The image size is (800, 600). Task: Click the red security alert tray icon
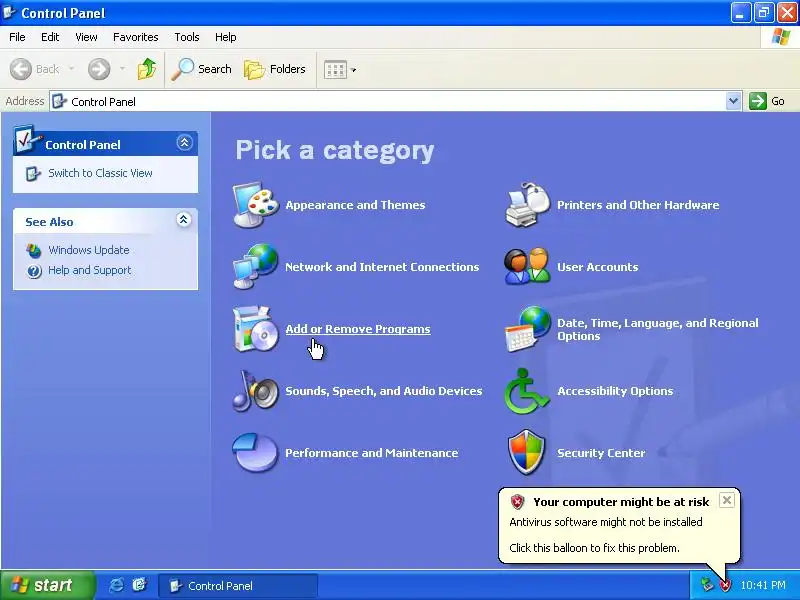coord(725,585)
